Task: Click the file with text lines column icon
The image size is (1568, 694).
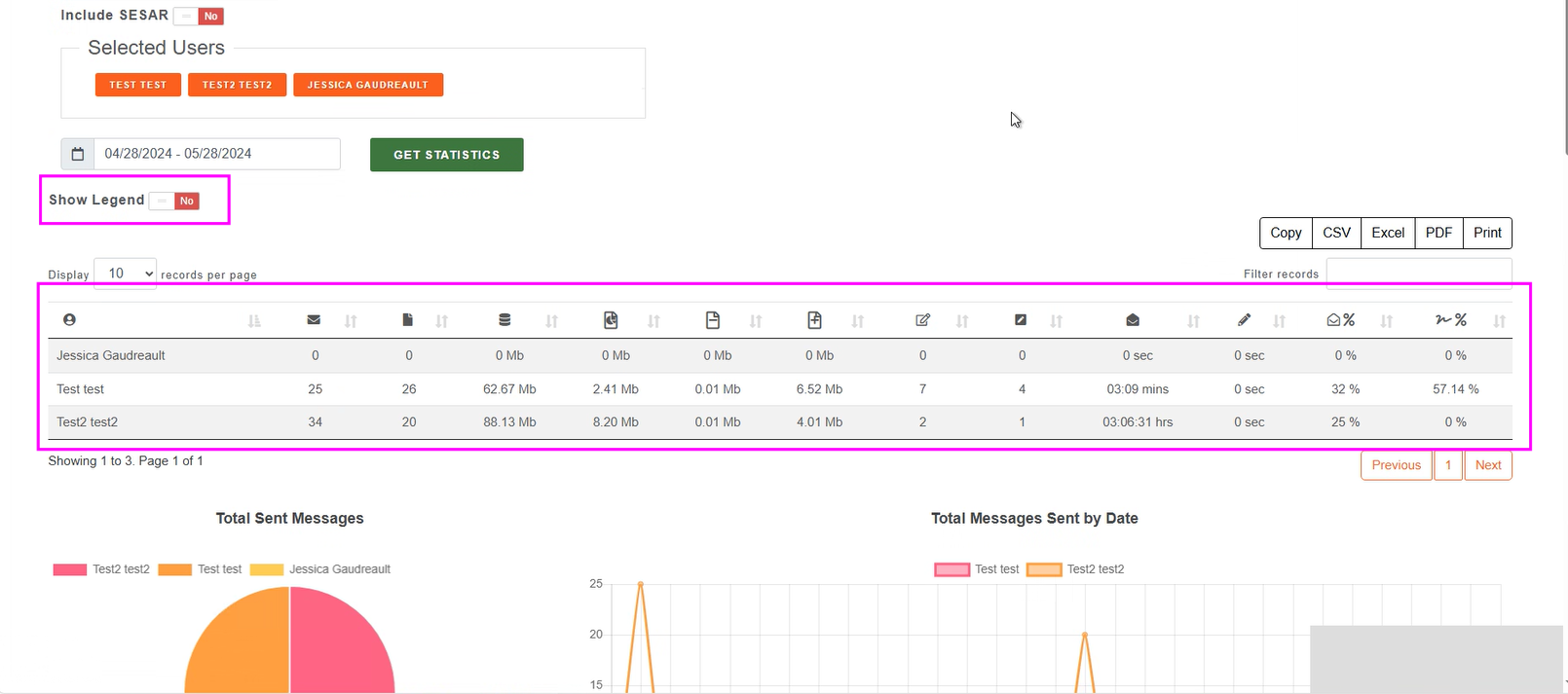Action: (713, 319)
